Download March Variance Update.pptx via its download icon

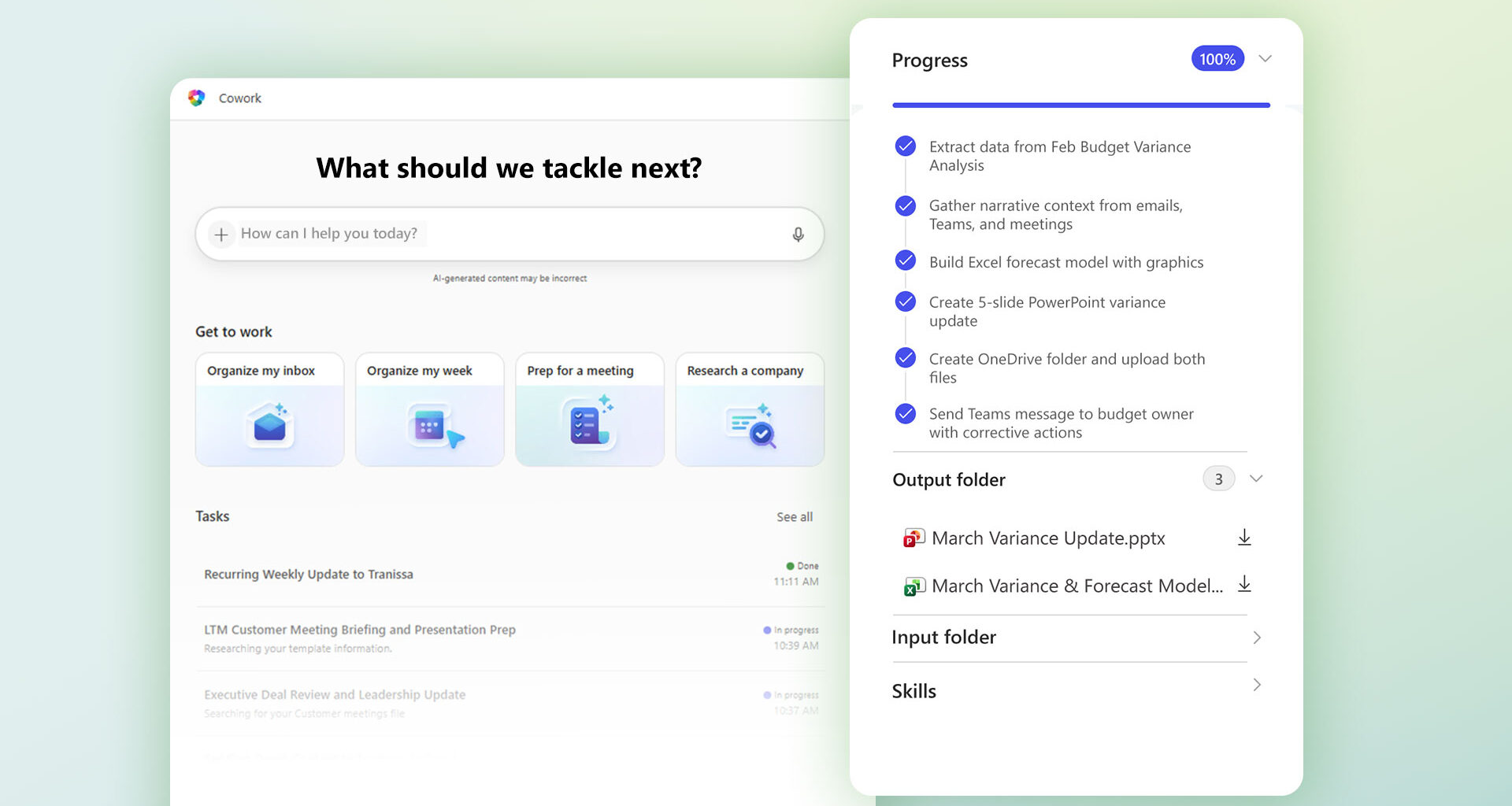1244,538
